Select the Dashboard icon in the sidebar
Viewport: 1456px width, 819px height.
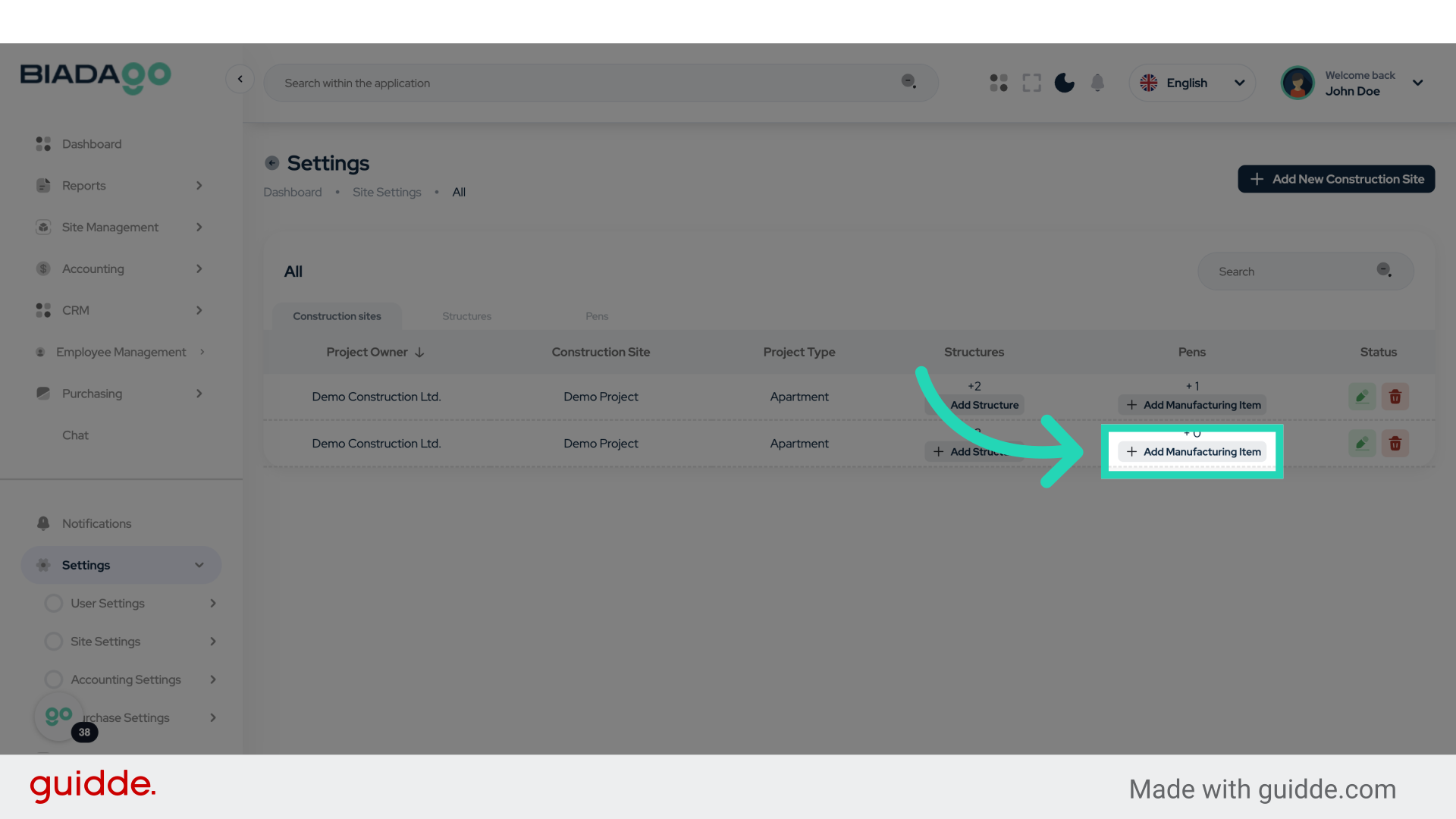[x=42, y=143]
